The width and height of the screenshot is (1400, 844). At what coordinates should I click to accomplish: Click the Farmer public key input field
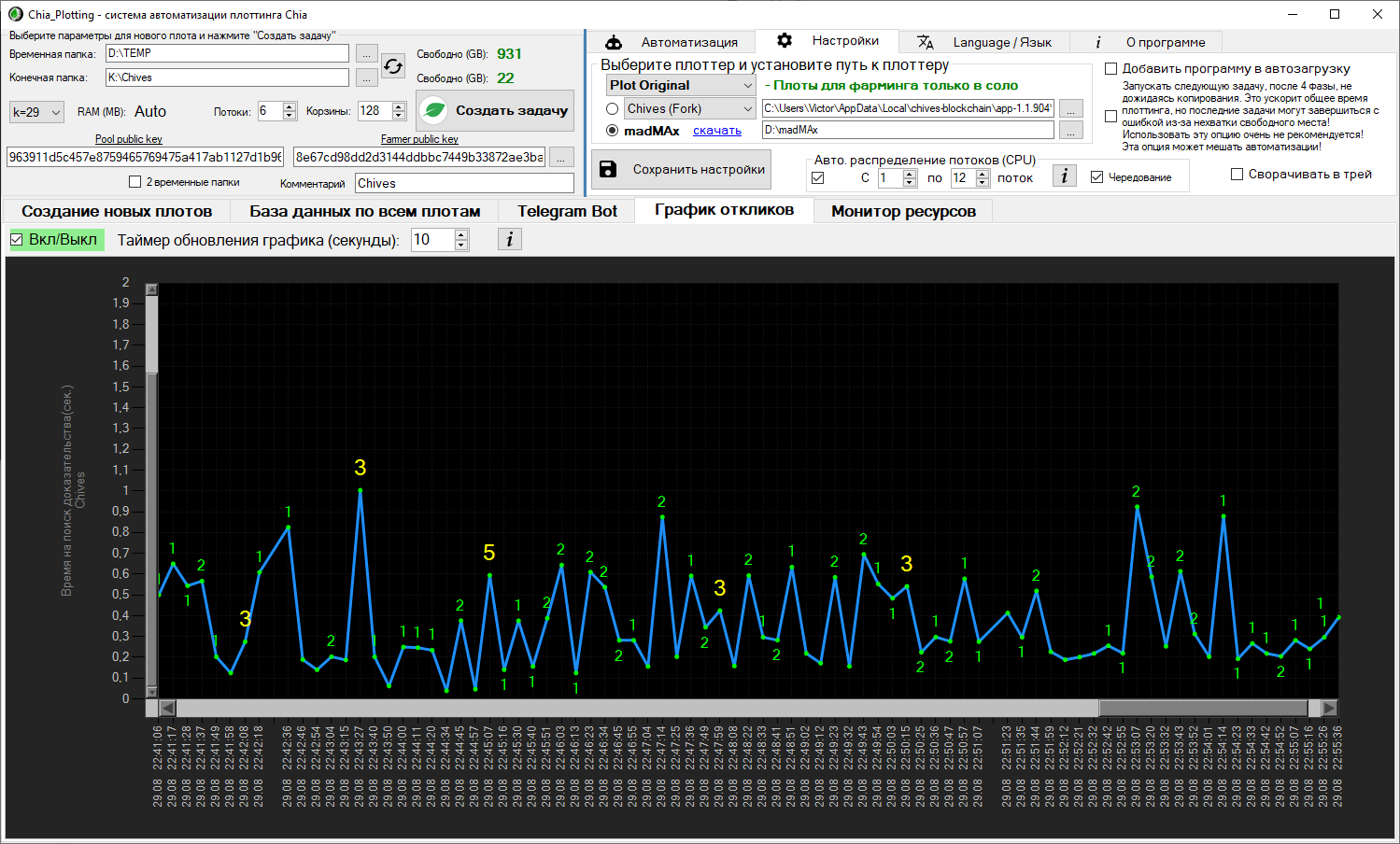tap(419, 157)
